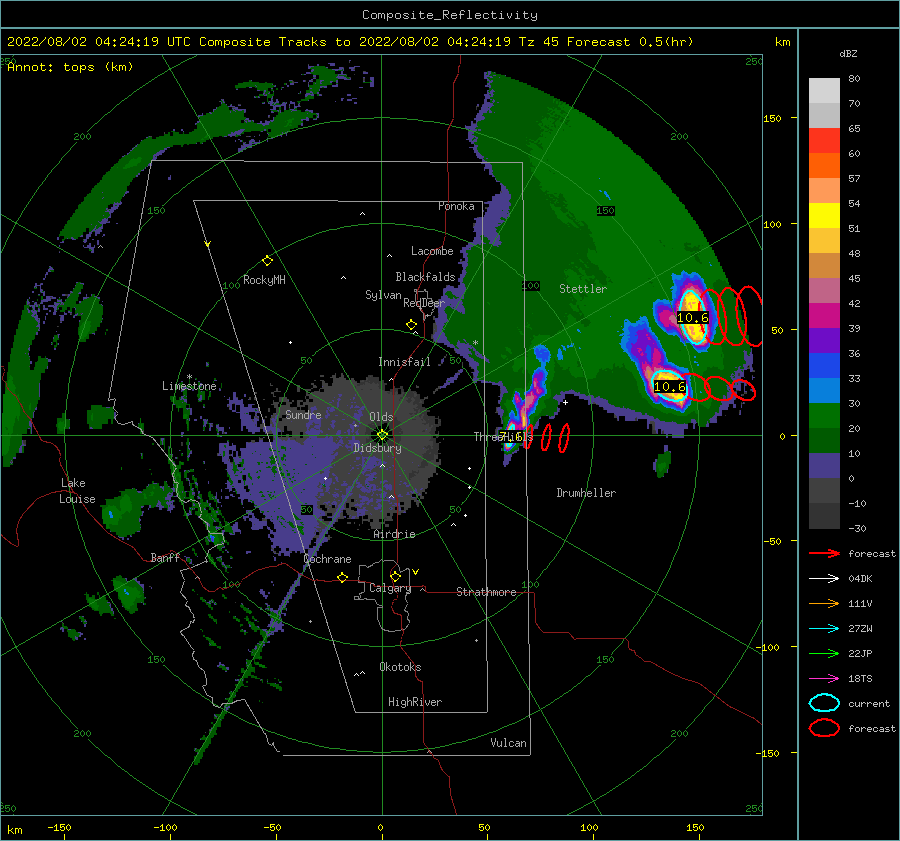Click the Sundre label
The height and width of the screenshot is (841, 900).
pos(303,414)
